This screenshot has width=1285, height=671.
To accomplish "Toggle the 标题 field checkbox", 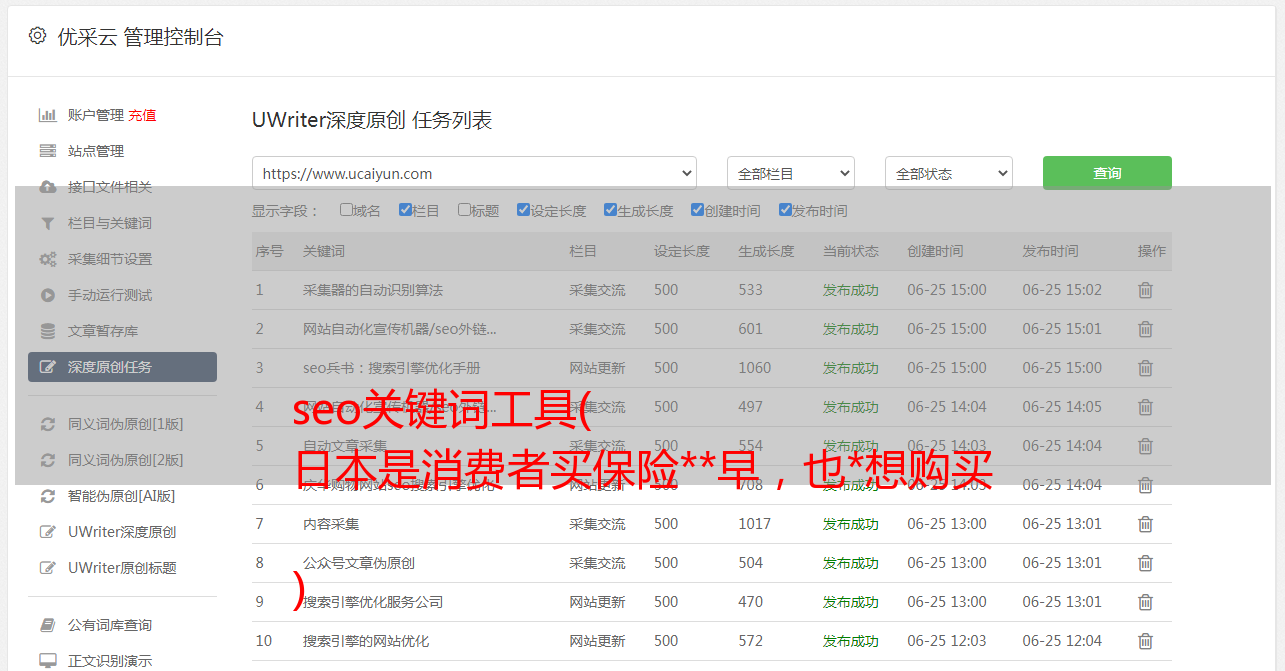I will click(x=464, y=210).
